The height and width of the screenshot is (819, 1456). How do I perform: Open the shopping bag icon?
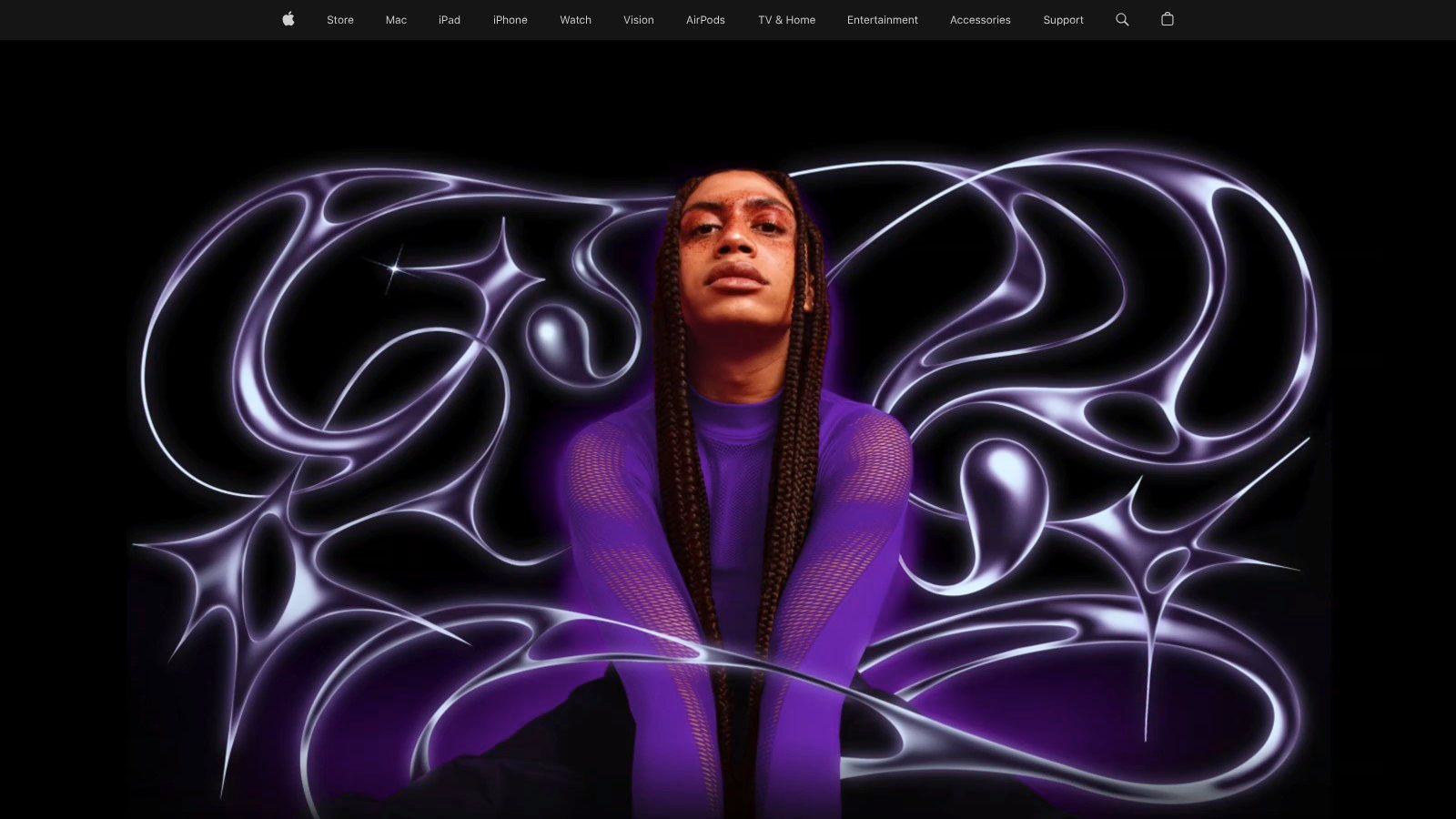[1167, 19]
